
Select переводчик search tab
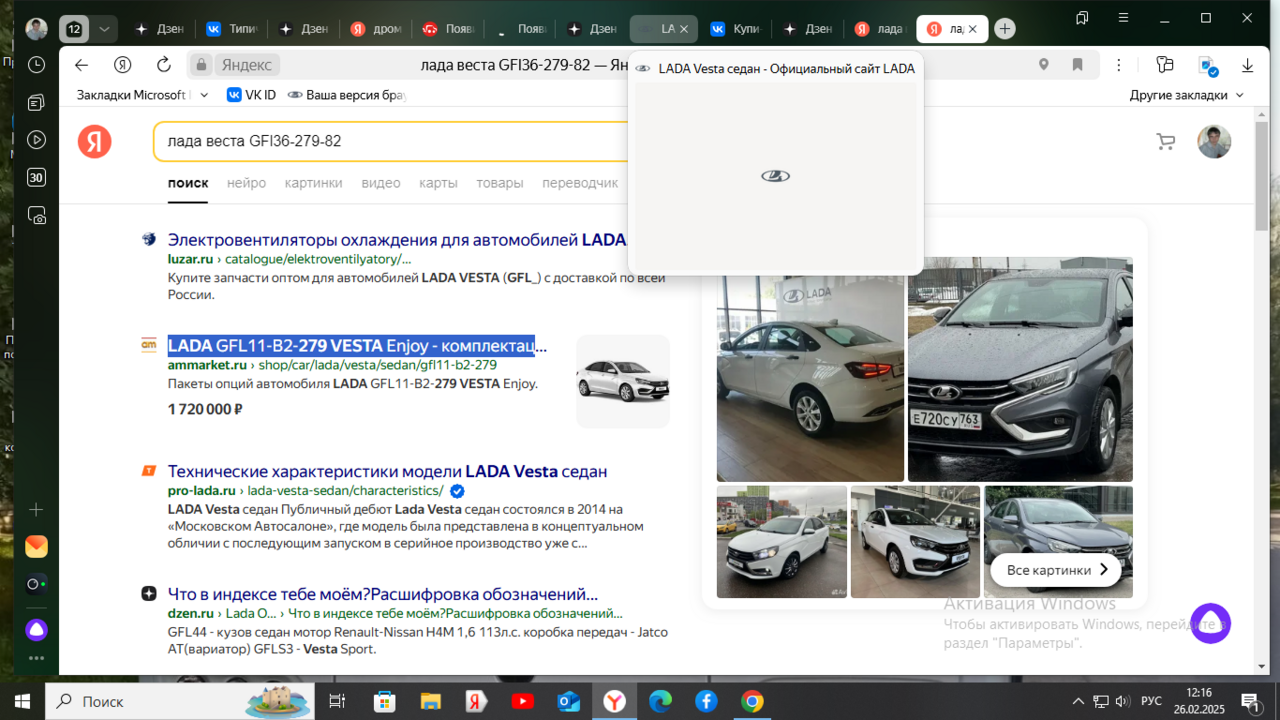[x=580, y=183]
